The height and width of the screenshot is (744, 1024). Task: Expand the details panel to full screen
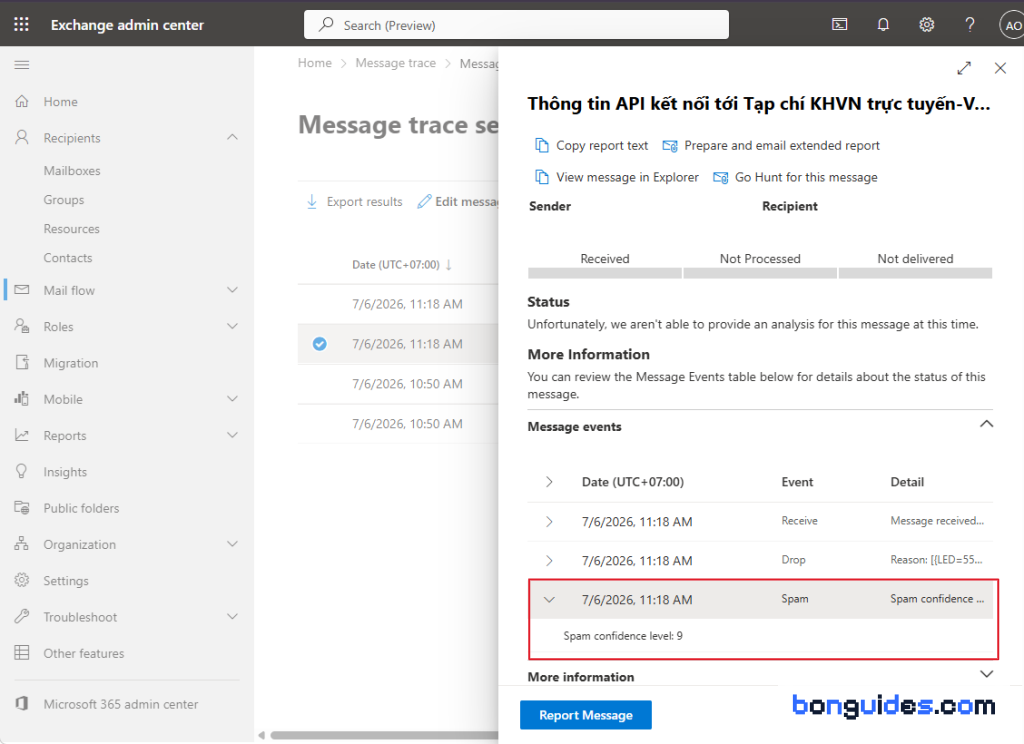[x=964, y=68]
